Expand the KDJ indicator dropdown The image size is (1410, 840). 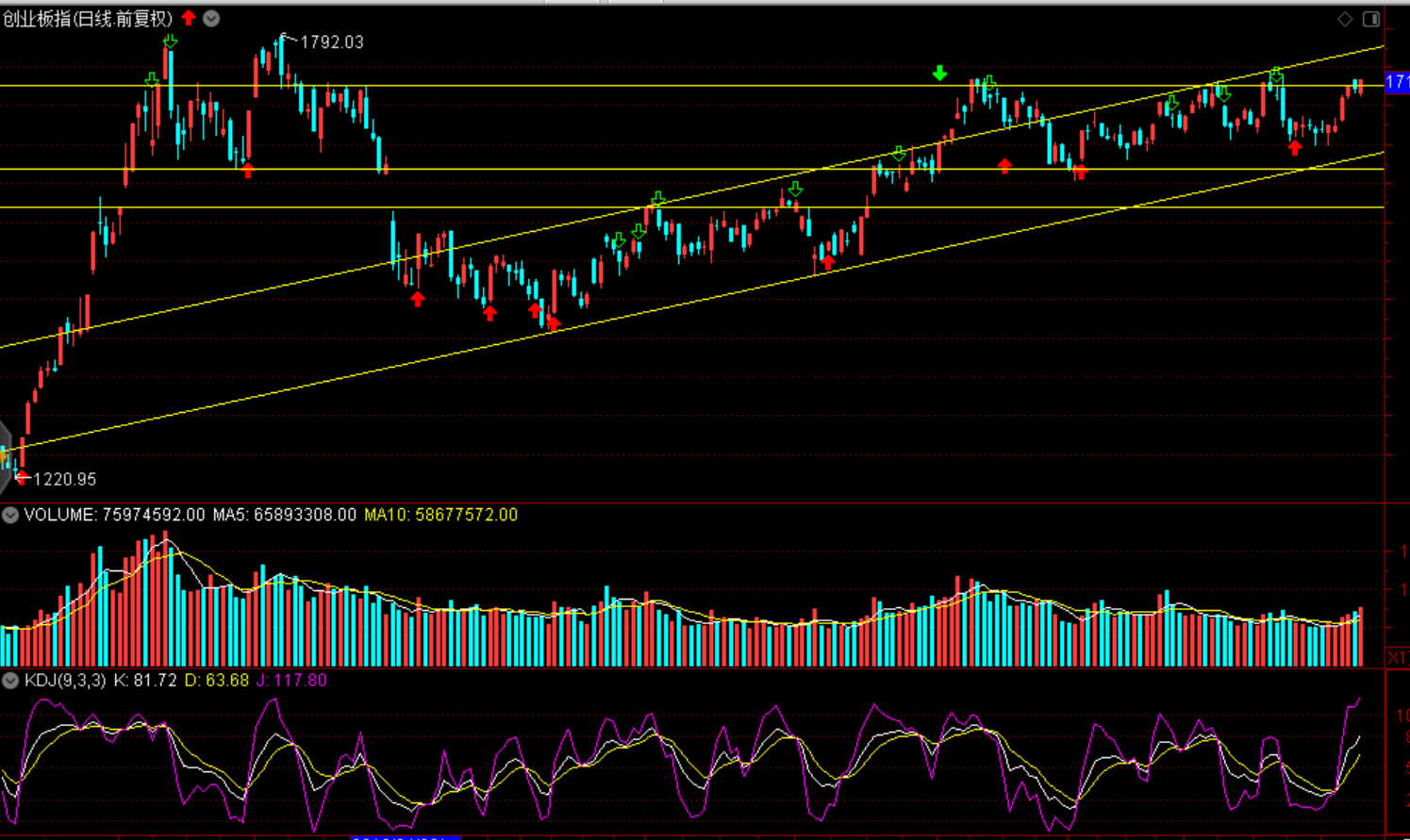point(10,681)
